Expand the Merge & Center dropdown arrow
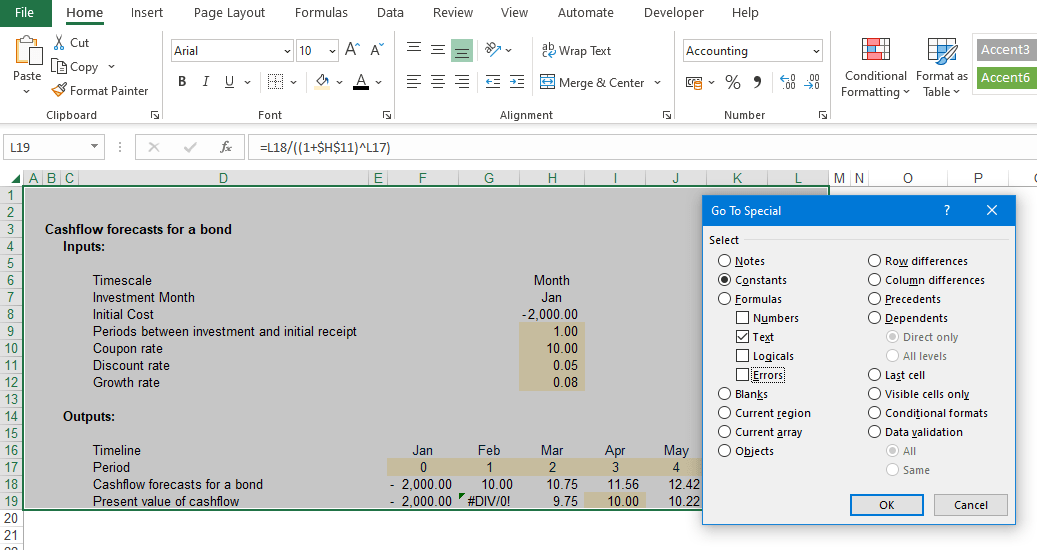Screen dimensions: 1037x550 coord(657,83)
